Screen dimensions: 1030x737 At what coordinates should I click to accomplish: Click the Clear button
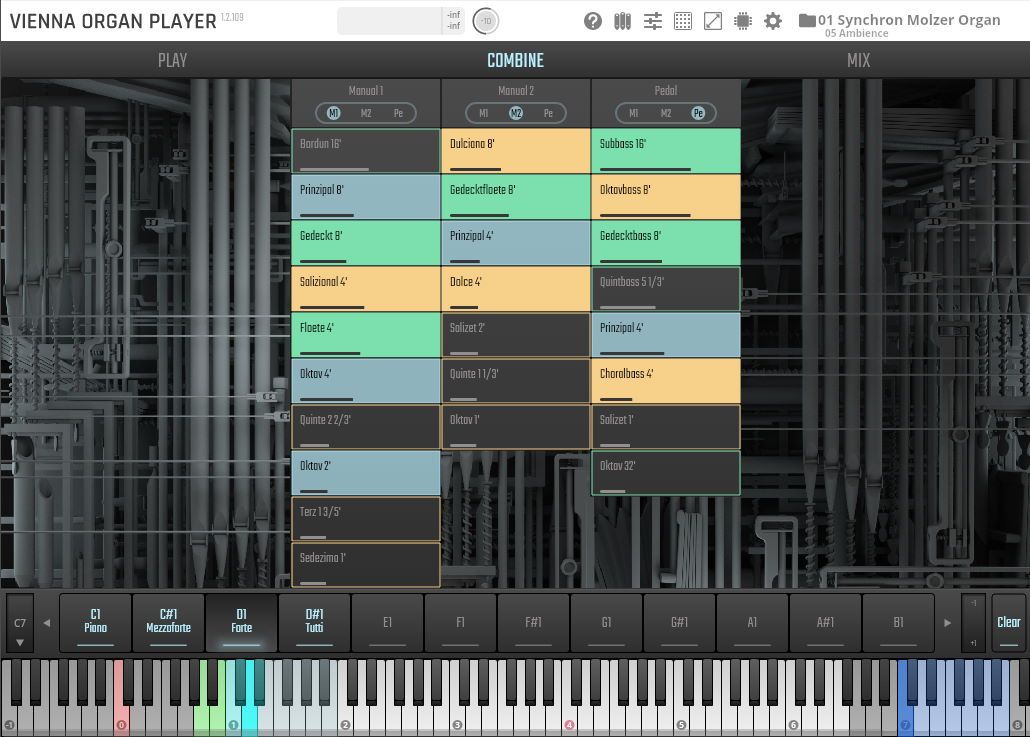pyautogui.click(x=1008, y=623)
